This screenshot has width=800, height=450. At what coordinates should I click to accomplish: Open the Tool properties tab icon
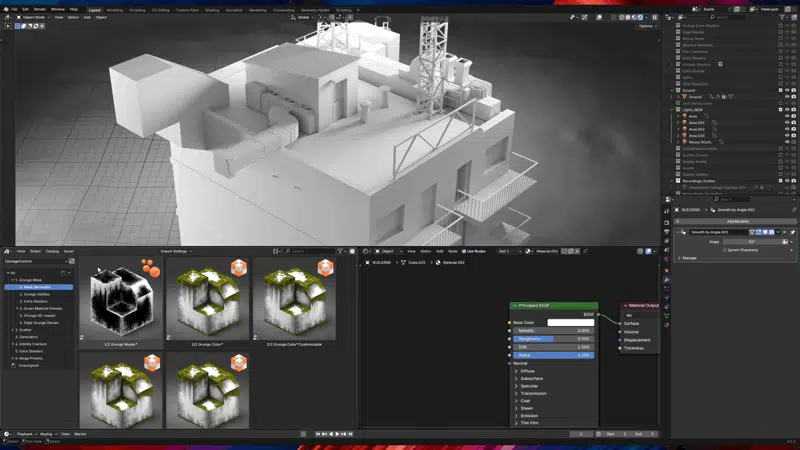667,211
